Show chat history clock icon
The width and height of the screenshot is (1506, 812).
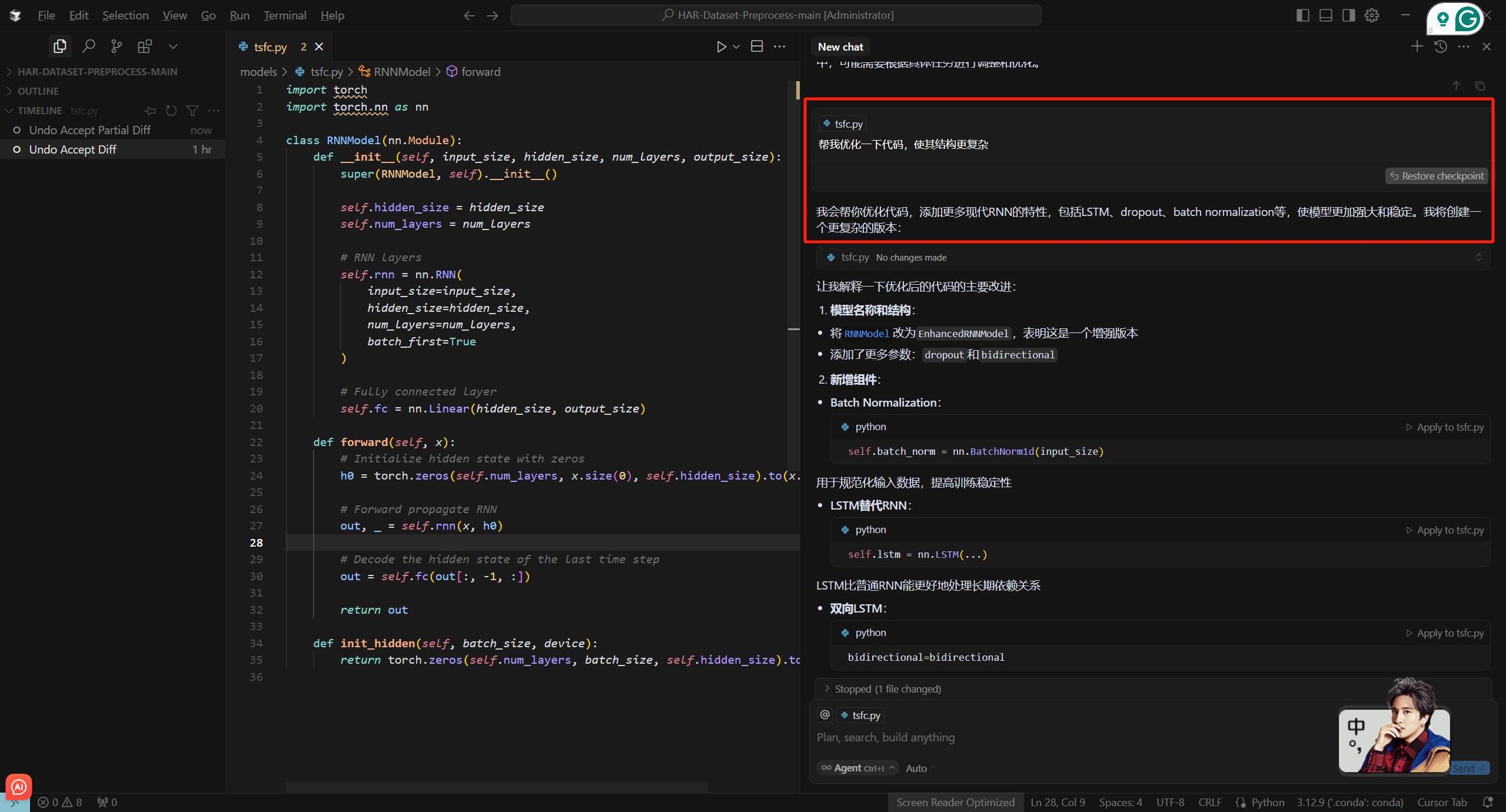click(x=1441, y=46)
